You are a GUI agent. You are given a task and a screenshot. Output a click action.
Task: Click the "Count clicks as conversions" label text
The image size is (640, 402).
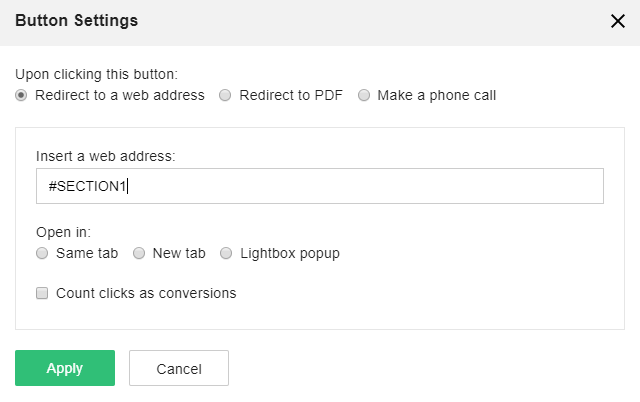click(x=146, y=294)
